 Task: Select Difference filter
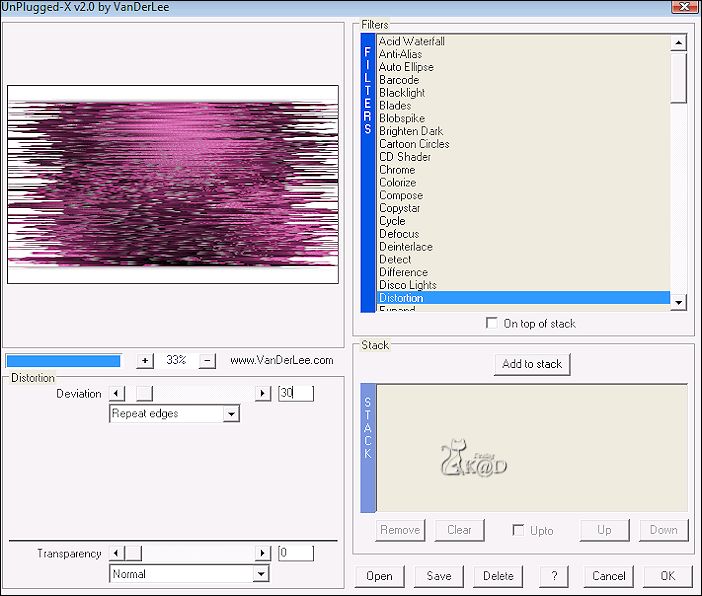point(523,272)
